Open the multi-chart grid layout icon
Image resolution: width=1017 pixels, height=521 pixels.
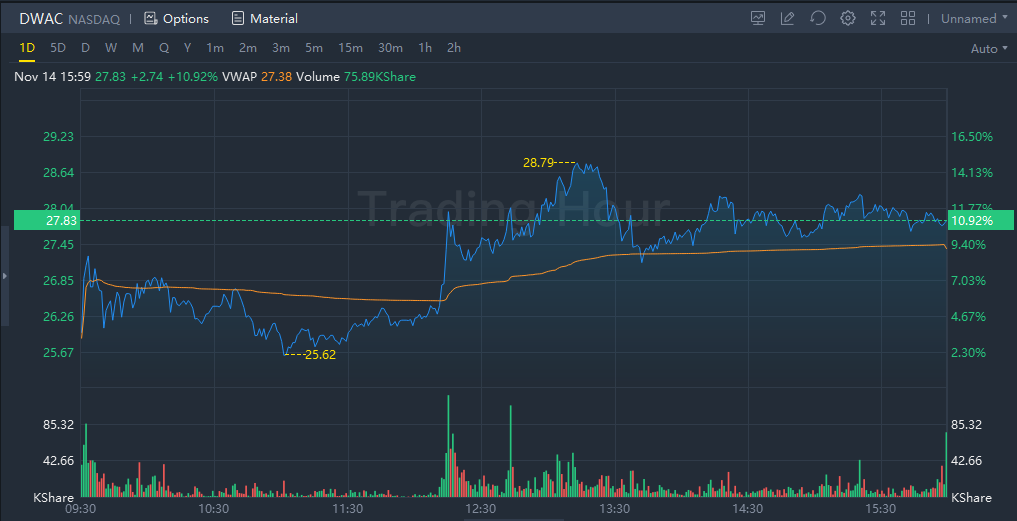click(x=908, y=18)
